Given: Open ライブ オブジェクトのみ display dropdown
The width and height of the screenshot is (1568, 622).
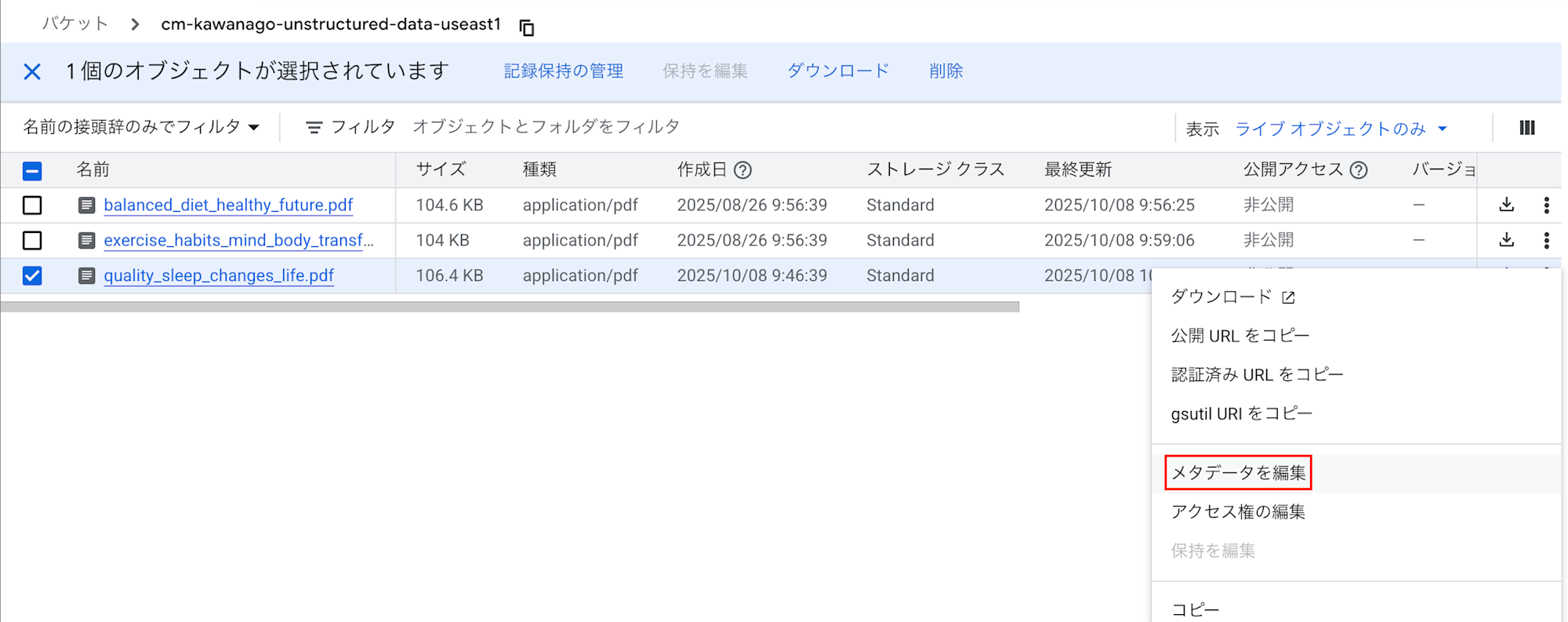Looking at the screenshot, I should (x=1341, y=129).
